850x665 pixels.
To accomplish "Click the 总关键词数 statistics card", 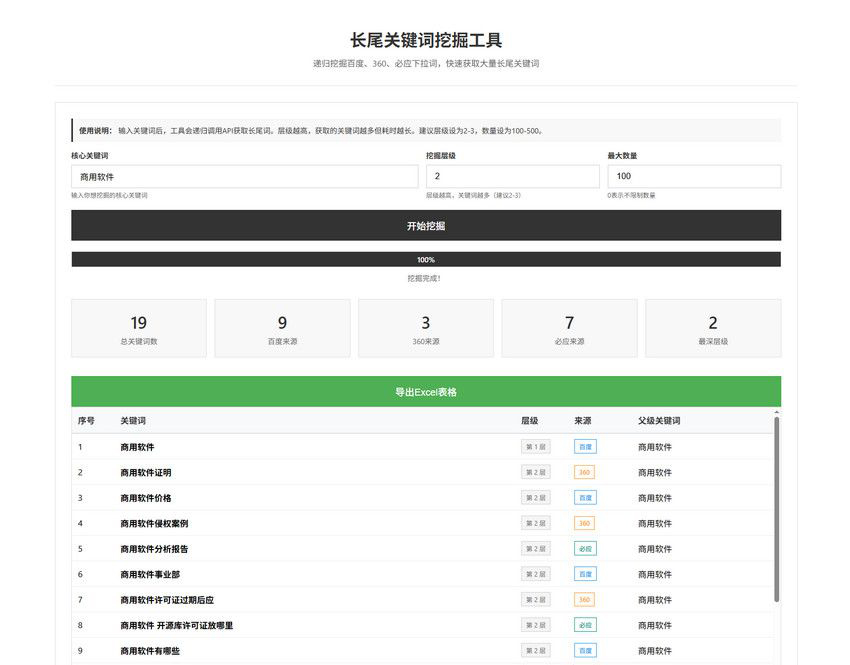I will click(139, 328).
